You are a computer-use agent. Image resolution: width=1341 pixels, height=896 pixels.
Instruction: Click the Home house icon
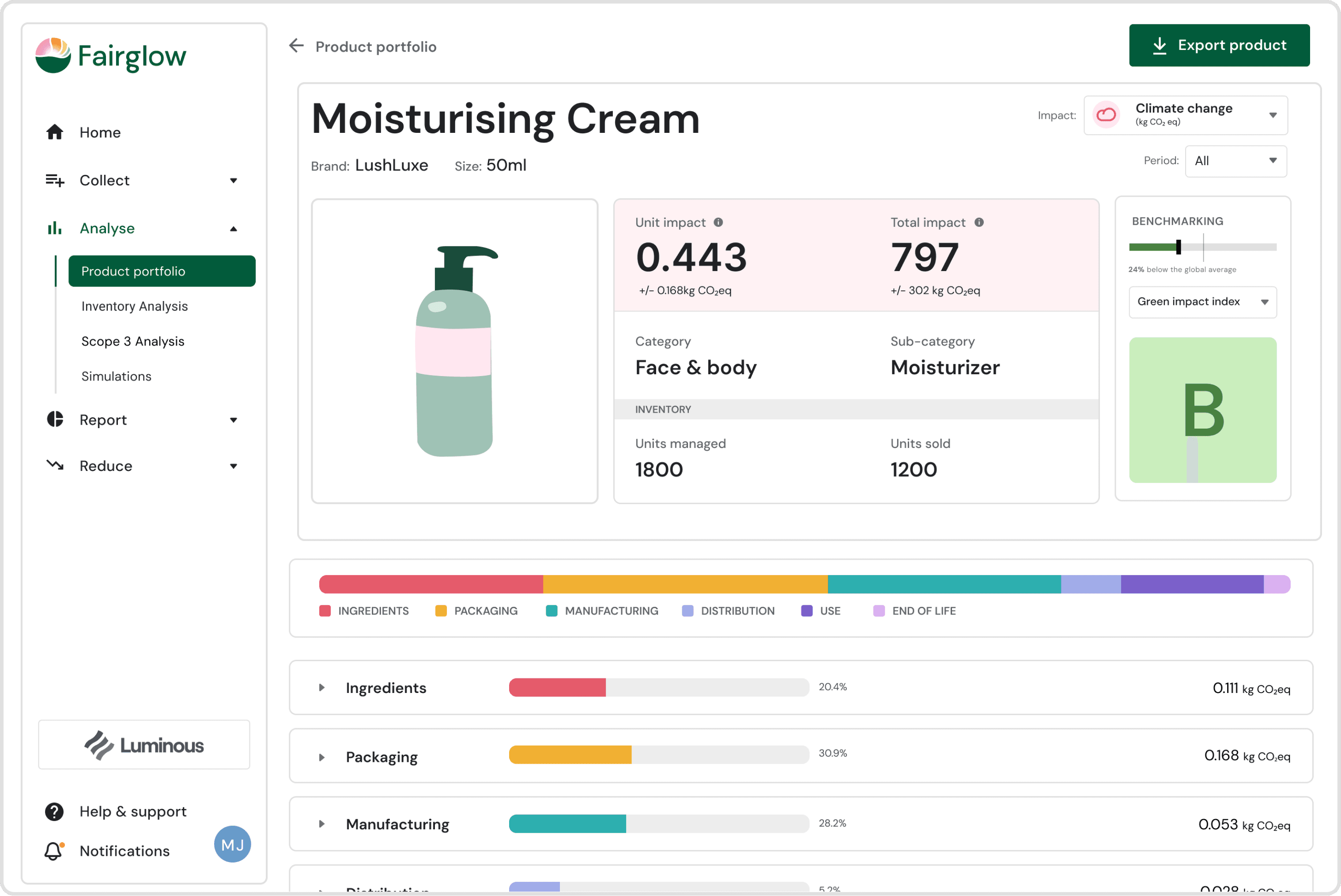point(55,132)
